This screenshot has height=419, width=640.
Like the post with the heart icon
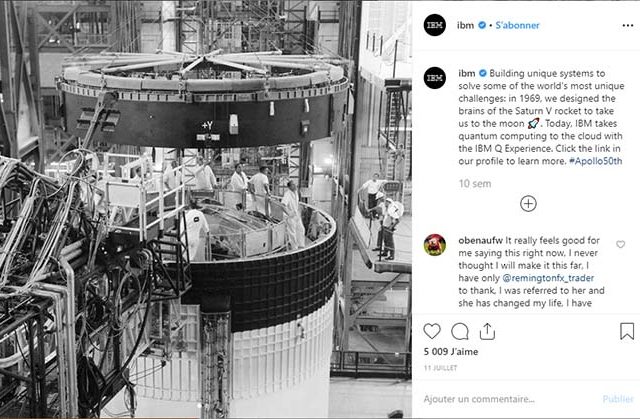pos(432,331)
